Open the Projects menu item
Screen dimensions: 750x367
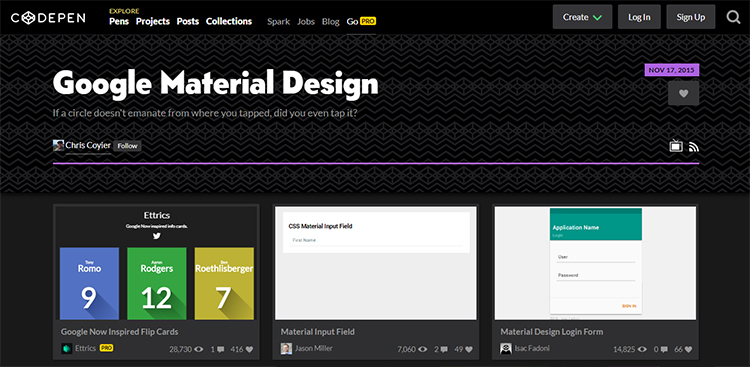pyautogui.click(x=153, y=22)
